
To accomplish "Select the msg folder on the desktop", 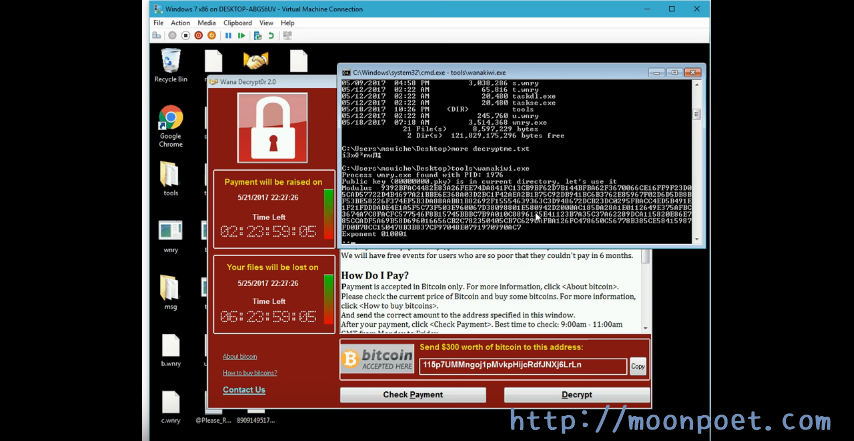I will [170, 292].
